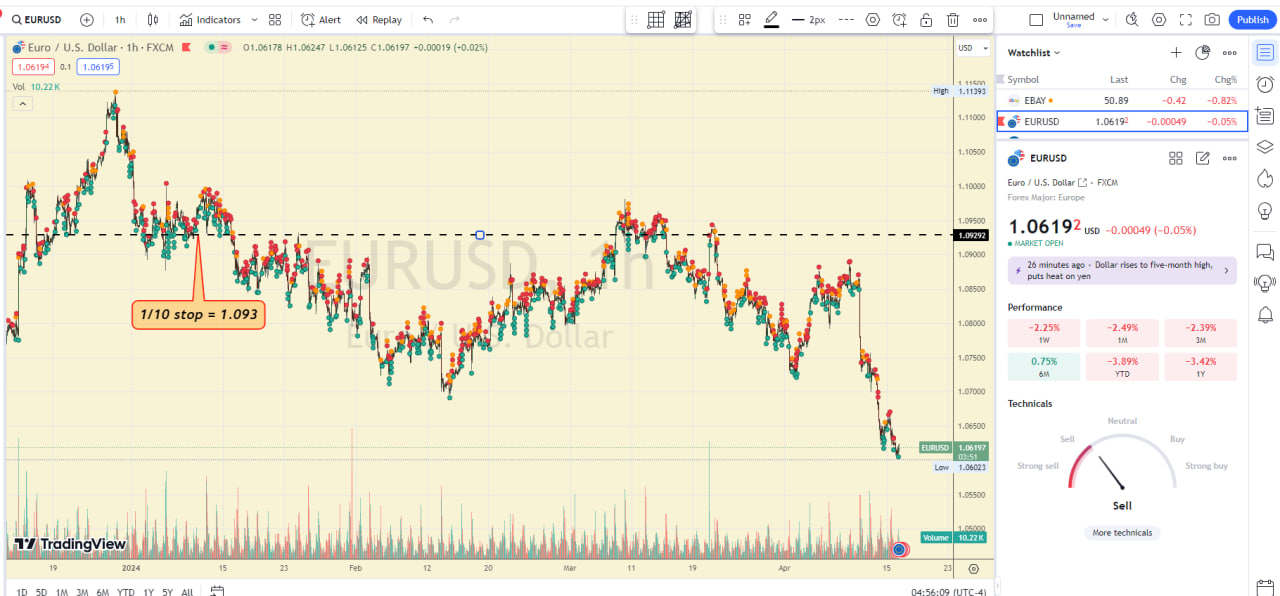Open Chats speech bubble icon in sidebar

1265,252
